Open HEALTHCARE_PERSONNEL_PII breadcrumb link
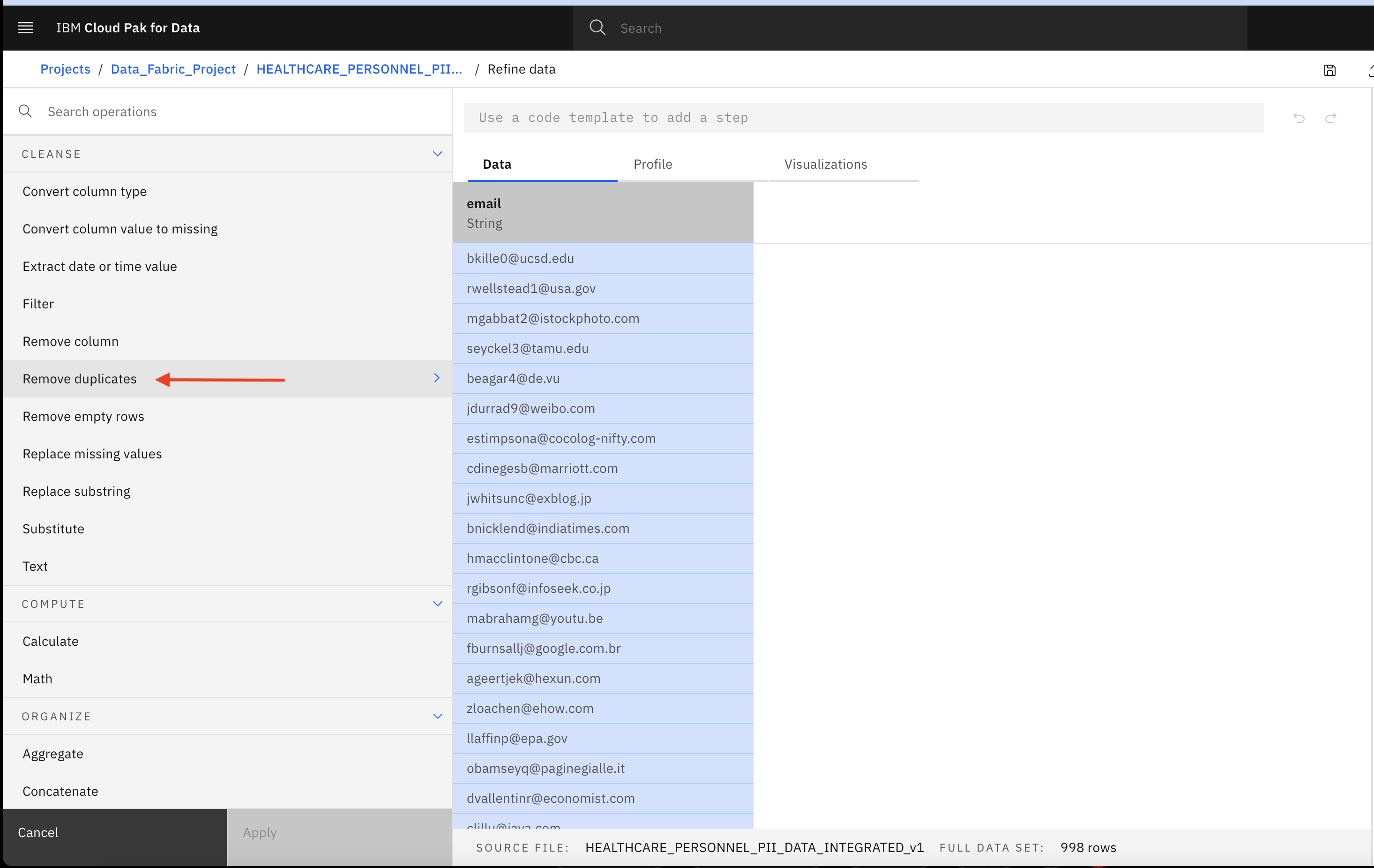Image resolution: width=1374 pixels, height=868 pixels. coord(359,69)
